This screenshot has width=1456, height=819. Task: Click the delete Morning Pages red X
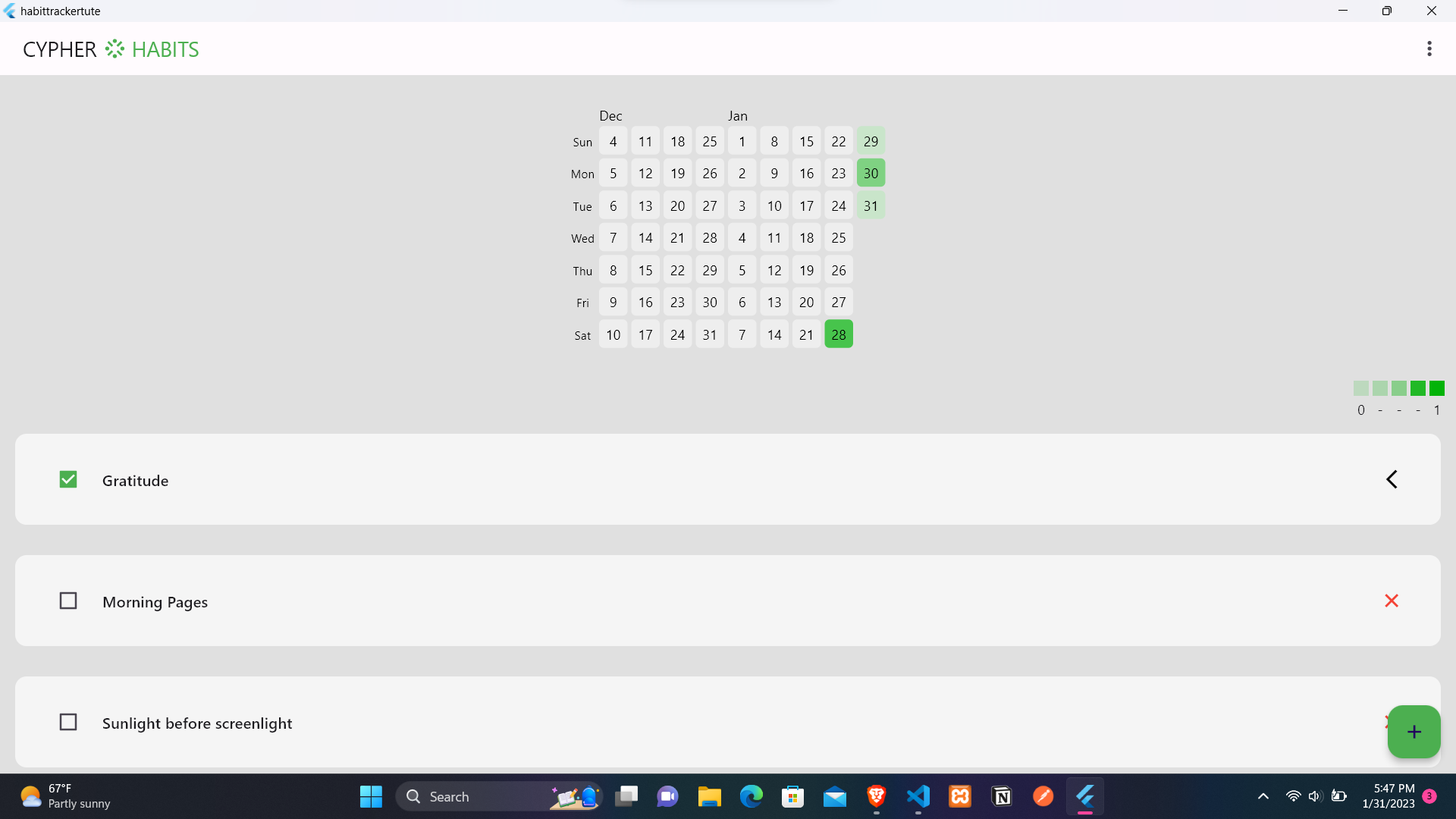coord(1392,600)
